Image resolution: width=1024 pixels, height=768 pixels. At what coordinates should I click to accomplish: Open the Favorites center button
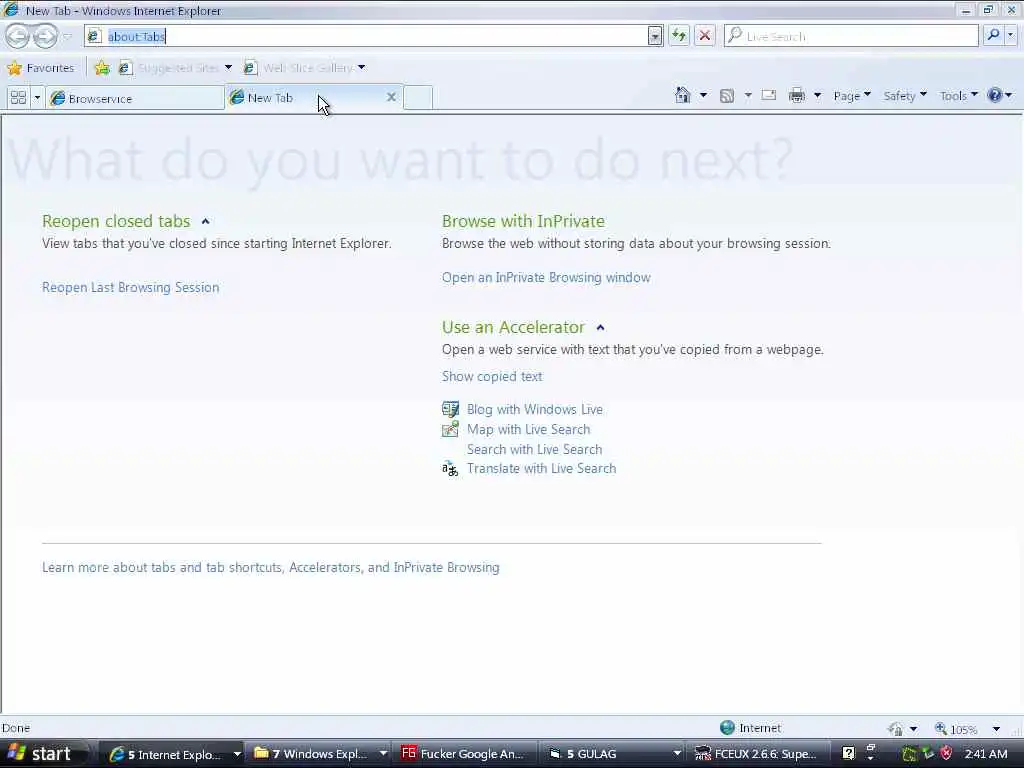[x=40, y=68]
